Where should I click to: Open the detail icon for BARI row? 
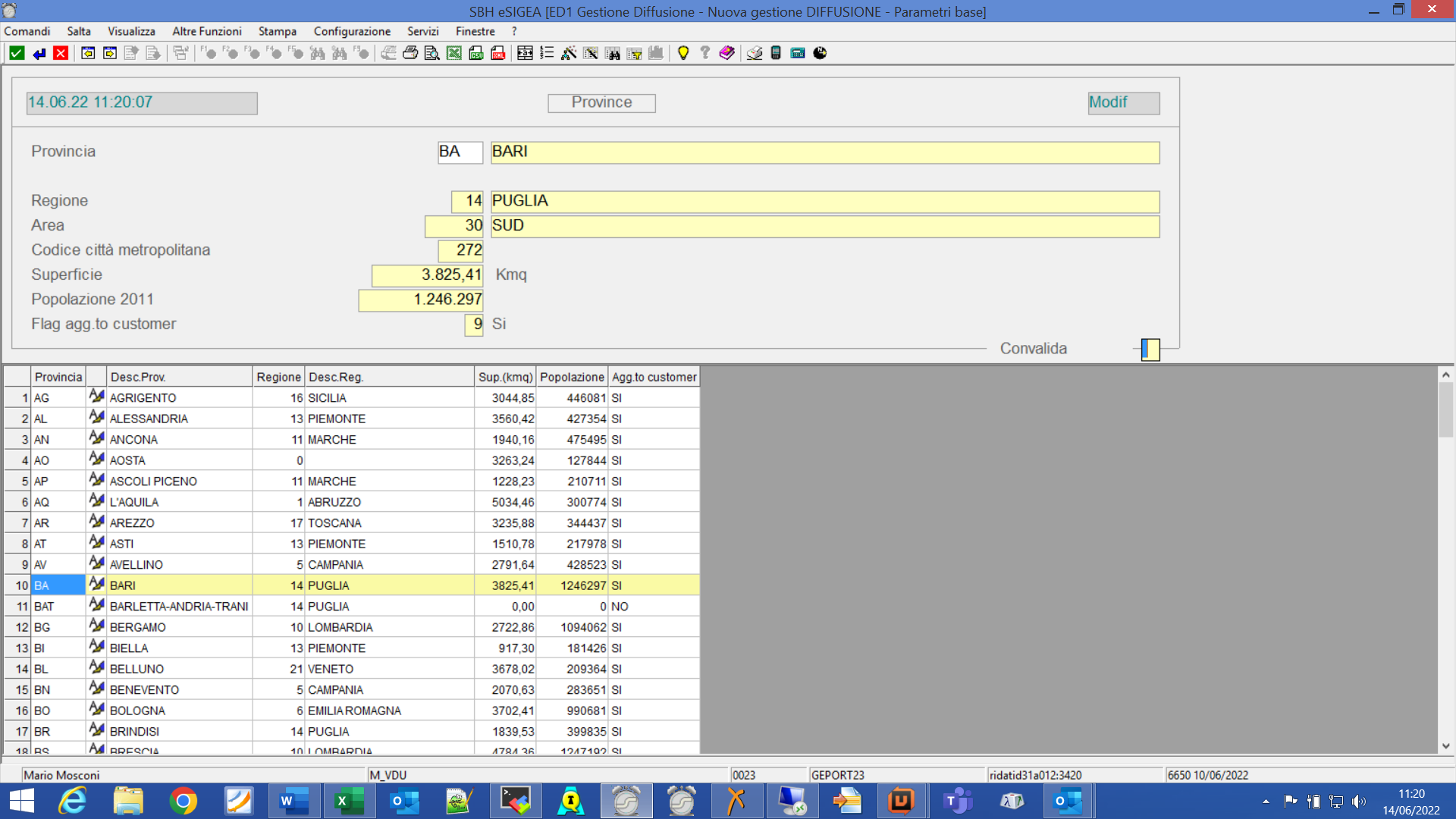96,585
